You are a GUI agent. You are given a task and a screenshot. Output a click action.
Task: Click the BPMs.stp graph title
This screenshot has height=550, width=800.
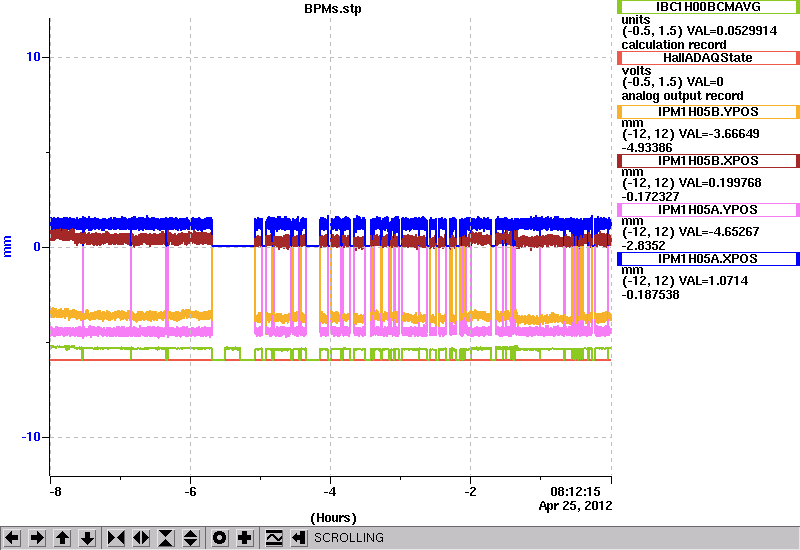333,9
